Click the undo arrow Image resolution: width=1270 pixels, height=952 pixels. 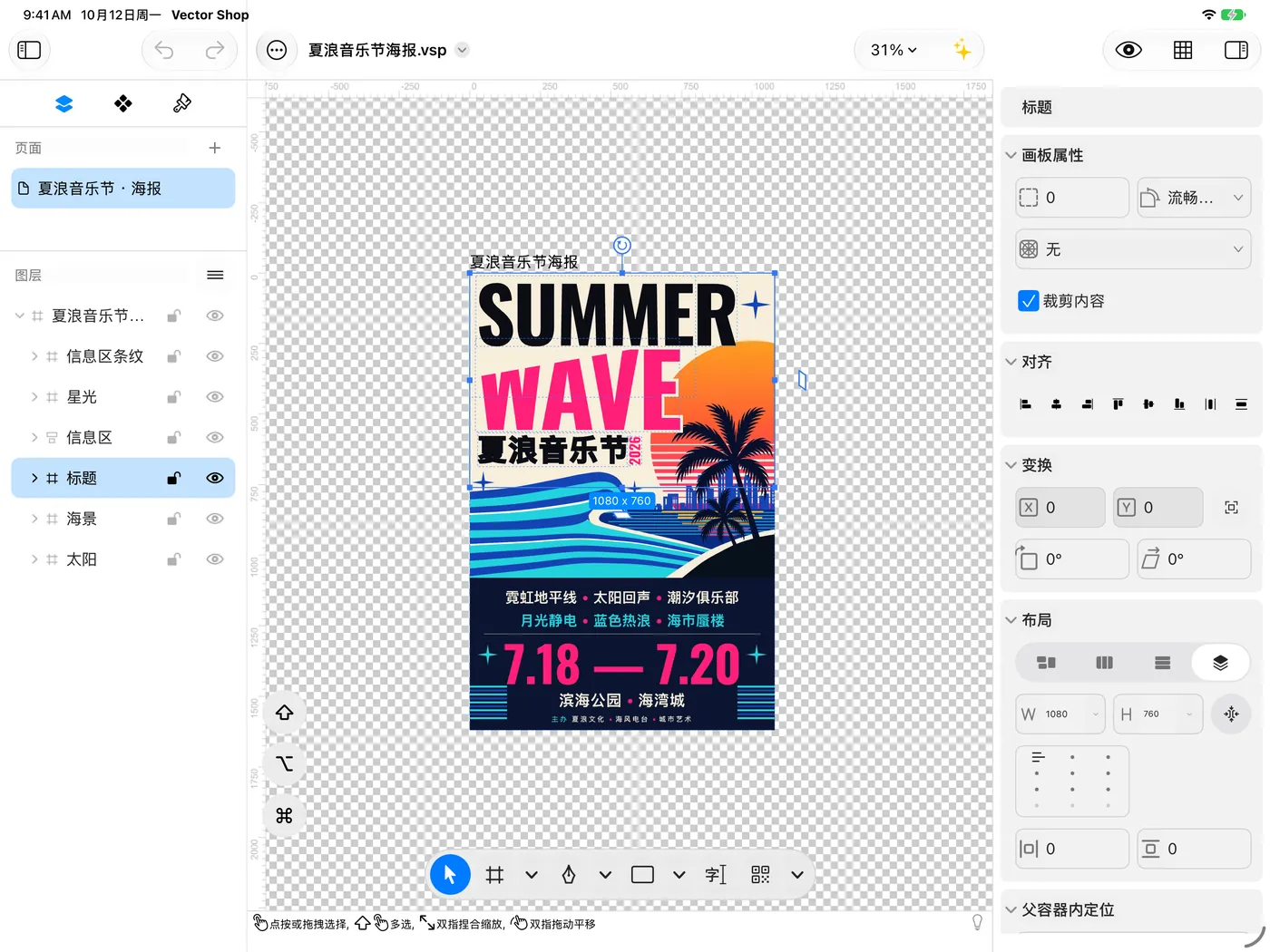click(164, 50)
